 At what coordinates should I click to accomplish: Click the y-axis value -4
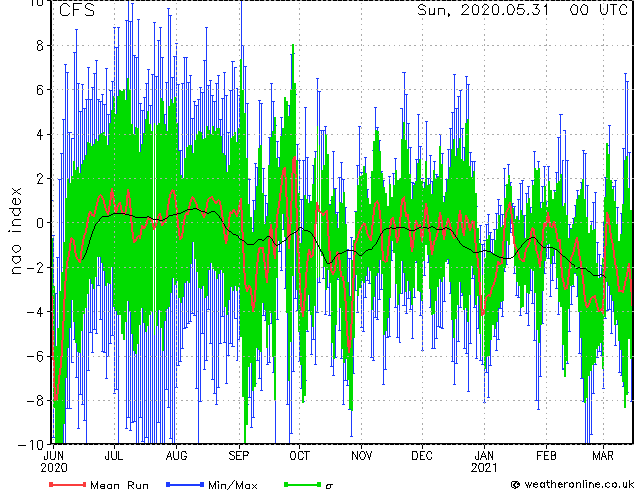[x=36, y=312]
